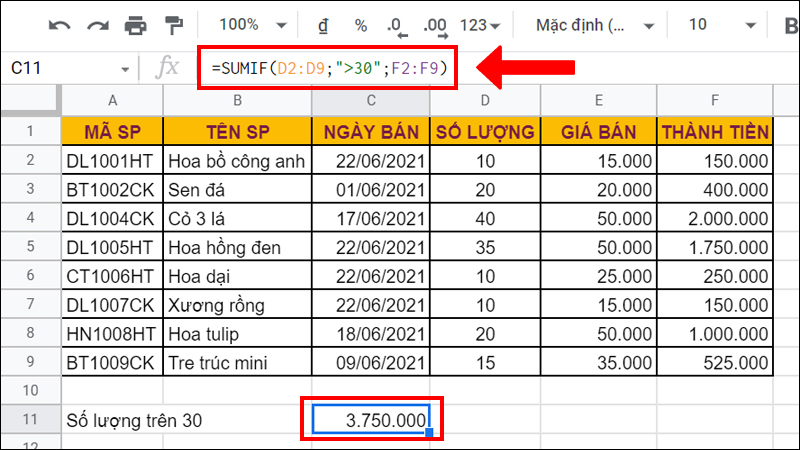Open the Mặc định font dropdown
Viewport: 800px width, 450px height.
(x=595, y=25)
